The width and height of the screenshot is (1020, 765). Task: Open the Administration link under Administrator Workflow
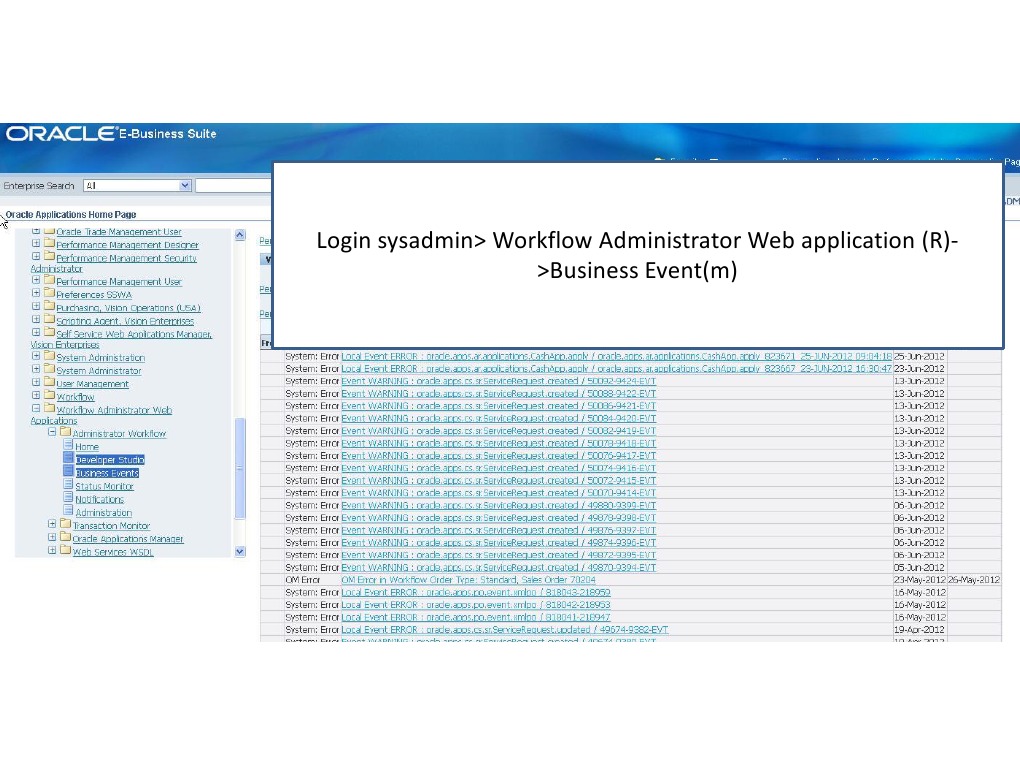103,513
